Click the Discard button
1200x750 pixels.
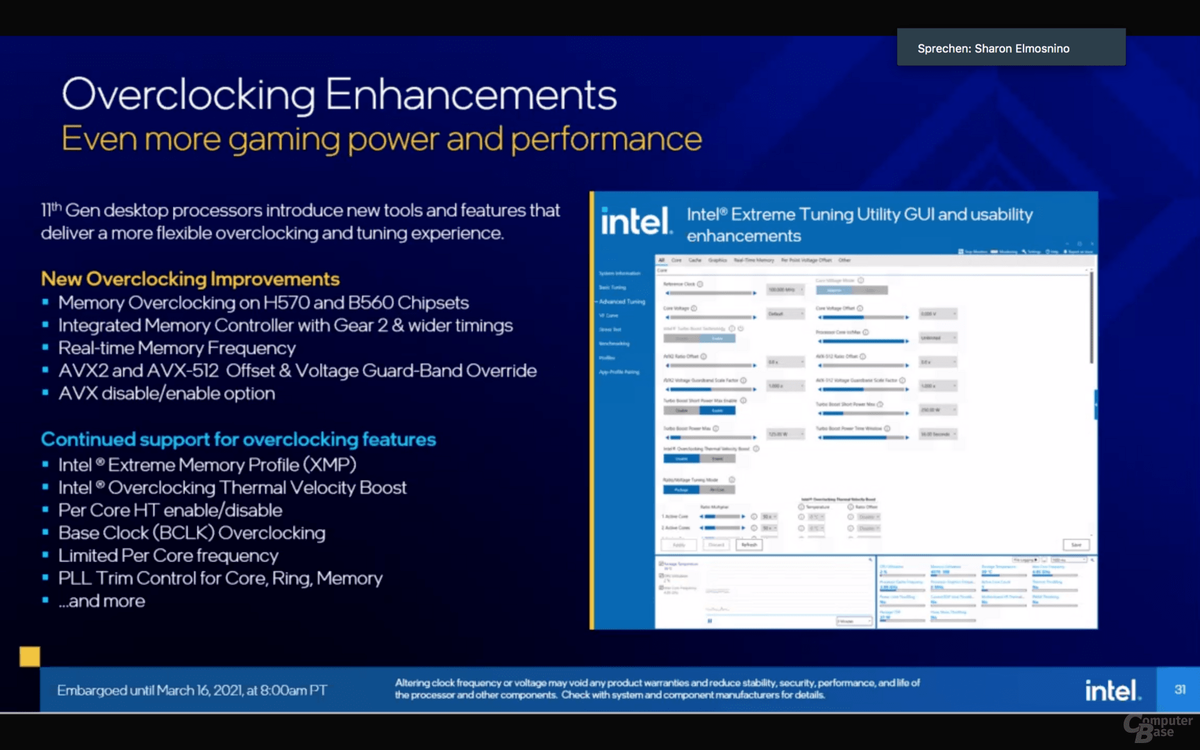(x=716, y=545)
